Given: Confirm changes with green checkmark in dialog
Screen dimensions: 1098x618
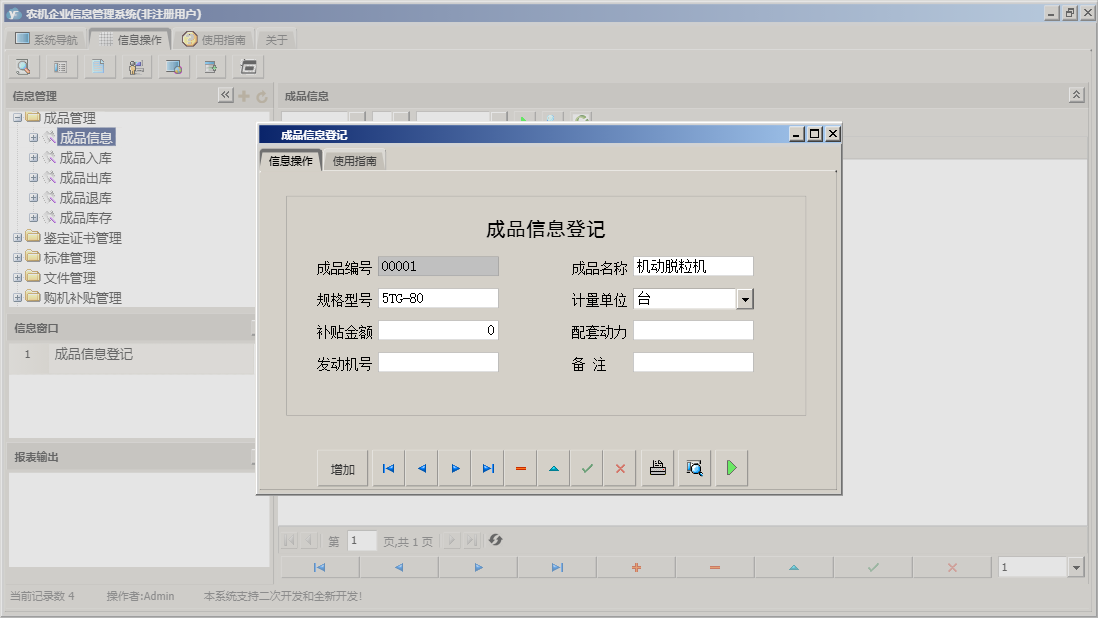Looking at the screenshot, I should tap(587, 468).
